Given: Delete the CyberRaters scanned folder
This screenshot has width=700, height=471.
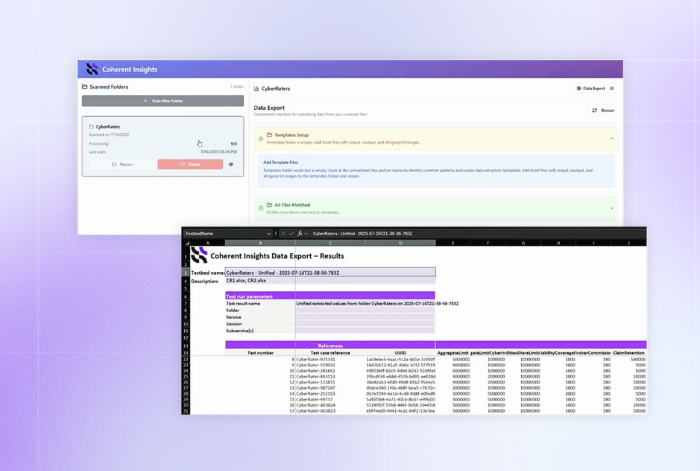Looking at the screenshot, I should pyautogui.click(x=190, y=164).
